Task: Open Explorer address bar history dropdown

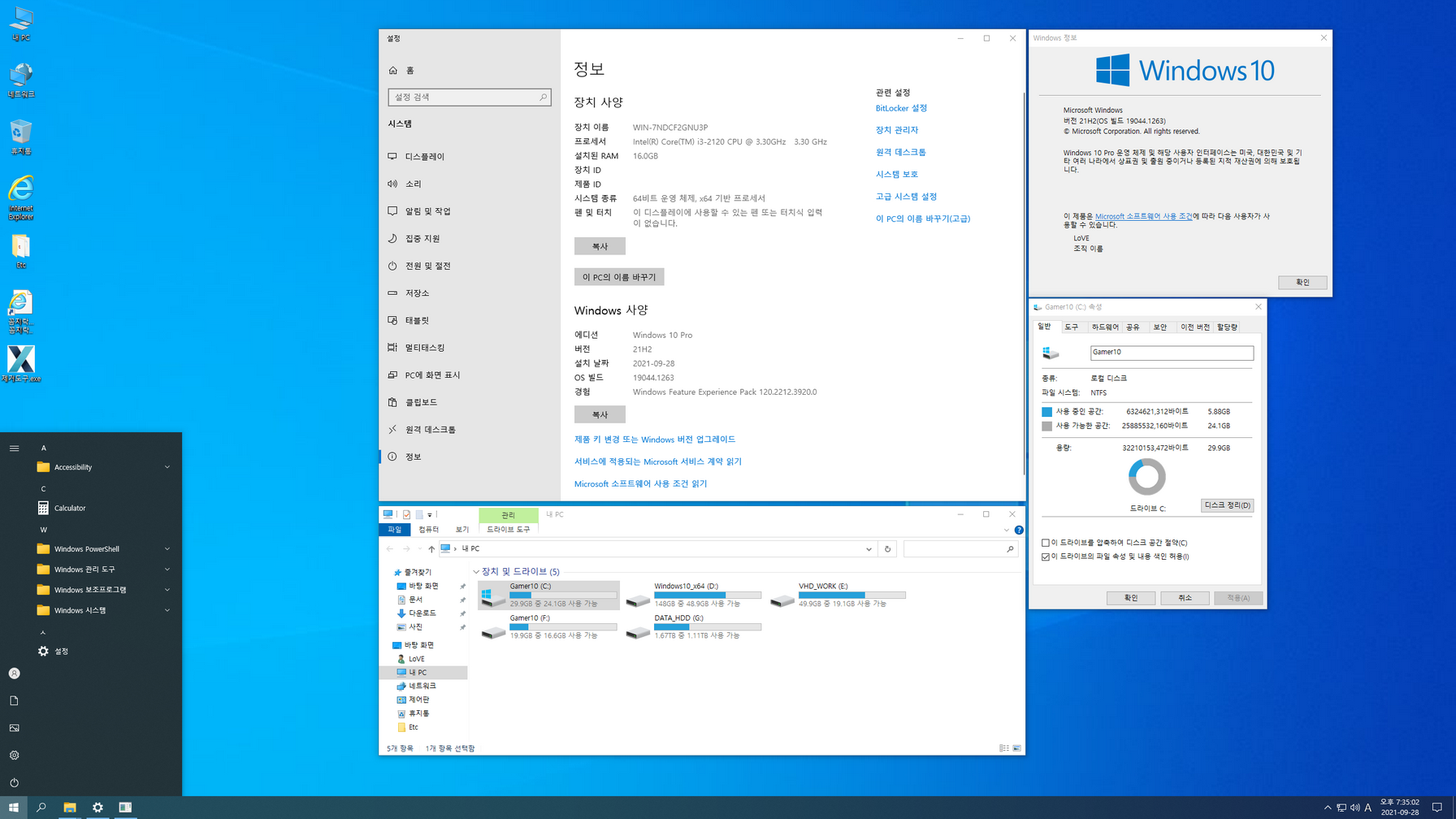Action: [869, 549]
